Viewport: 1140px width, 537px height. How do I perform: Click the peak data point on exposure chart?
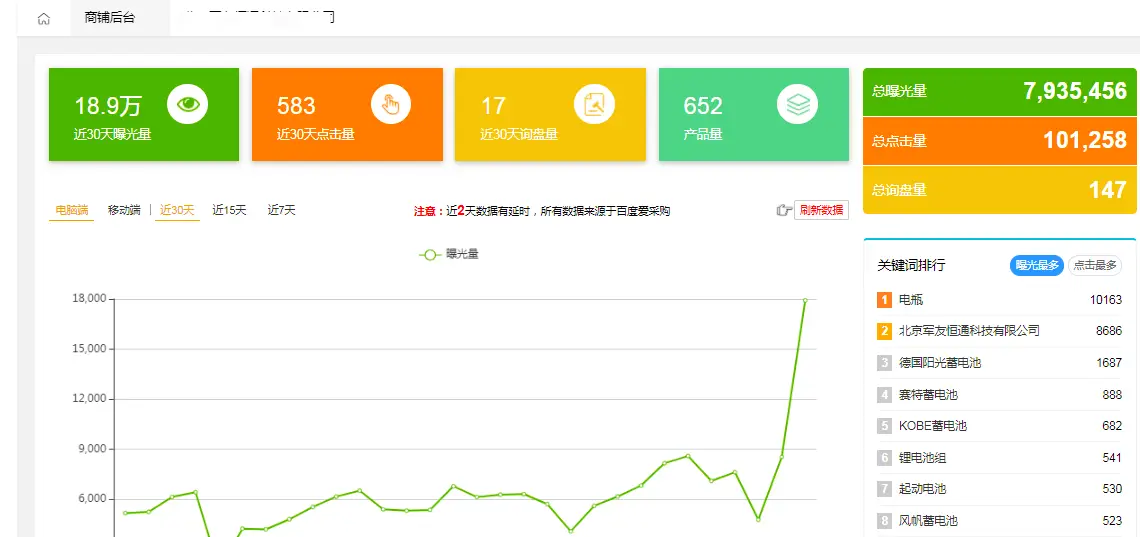(805, 300)
